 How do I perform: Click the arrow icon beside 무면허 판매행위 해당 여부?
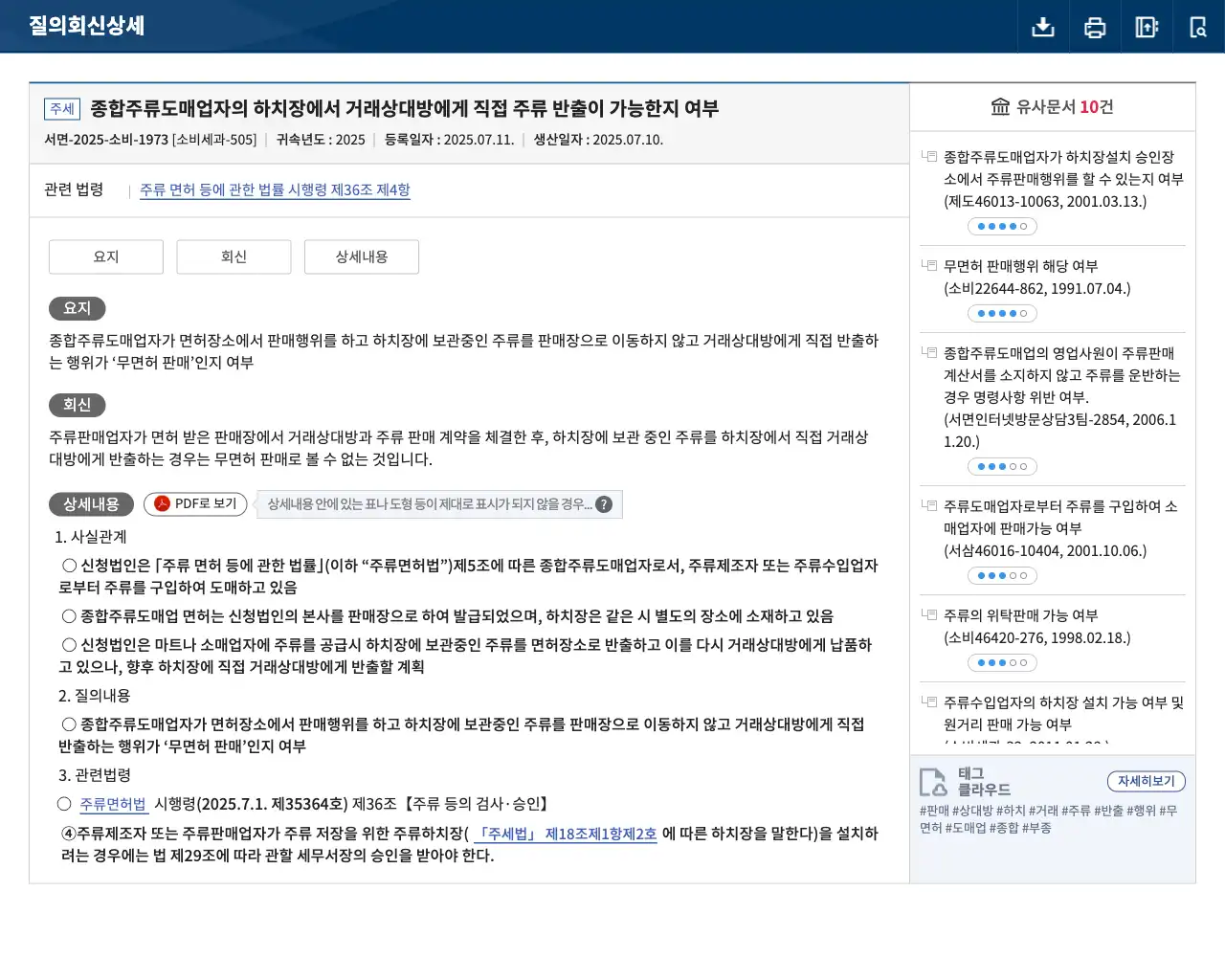(928, 265)
